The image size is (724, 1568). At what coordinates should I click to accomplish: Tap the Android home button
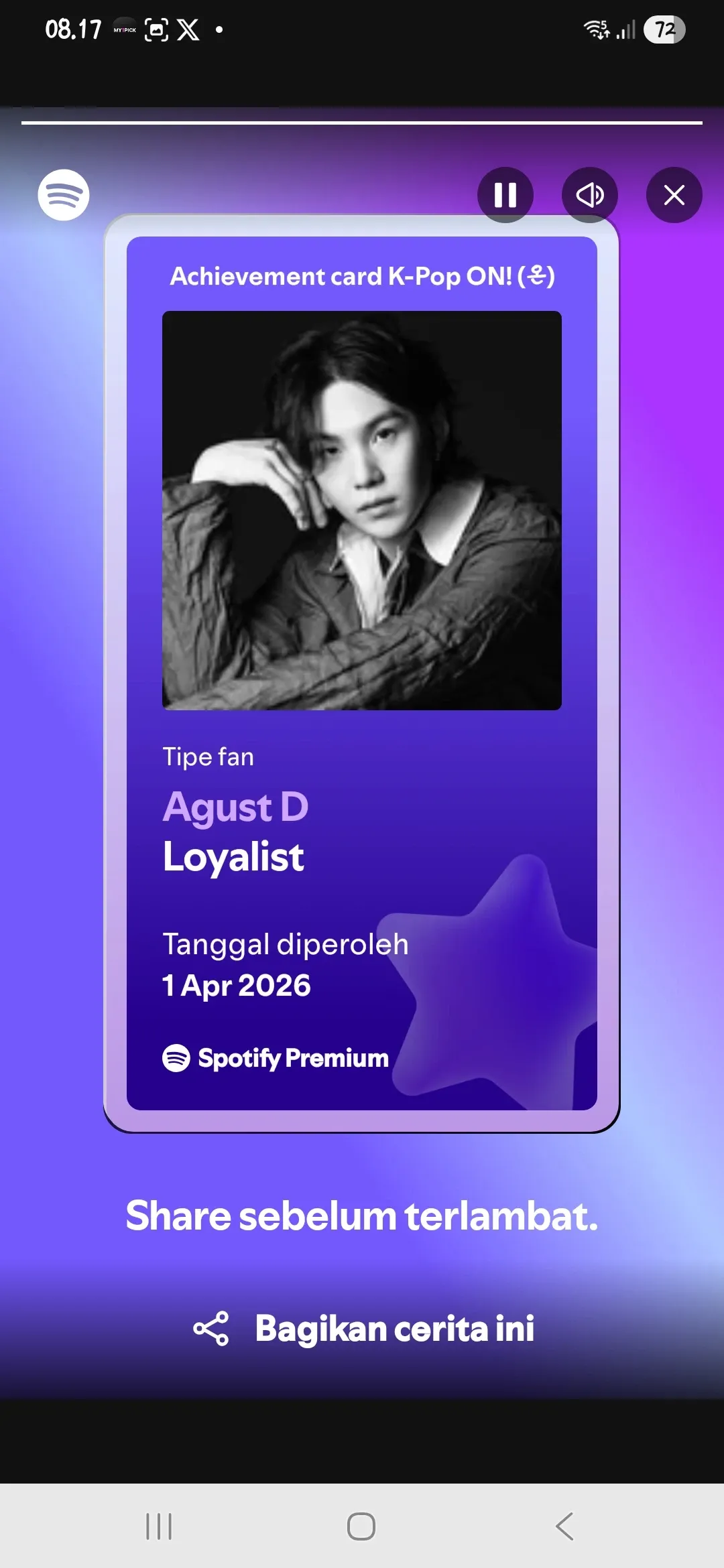pyautogui.click(x=361, y=1526)
